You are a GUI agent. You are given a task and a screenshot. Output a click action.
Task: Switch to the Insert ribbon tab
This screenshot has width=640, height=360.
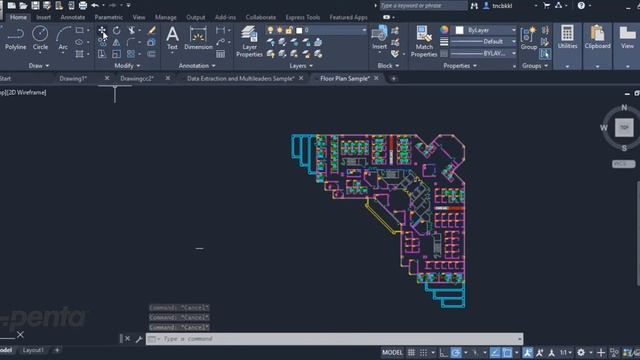coord(43,17)
